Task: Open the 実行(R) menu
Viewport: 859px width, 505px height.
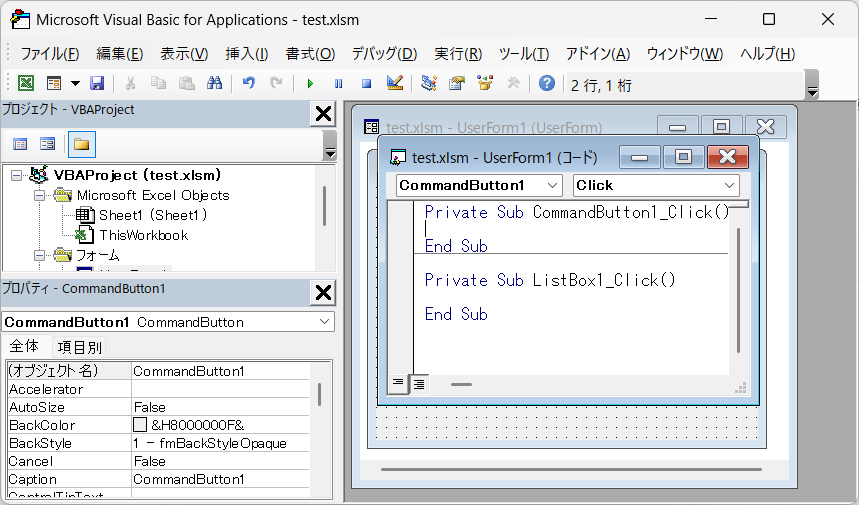Action: coord(458,54)
